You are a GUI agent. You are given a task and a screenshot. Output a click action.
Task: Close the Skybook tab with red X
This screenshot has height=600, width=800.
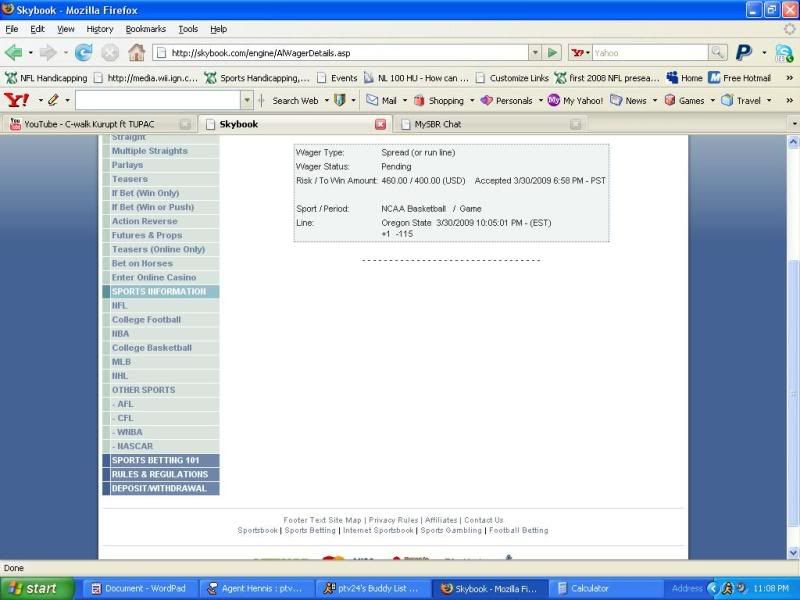pyautogui.click(x=380, y=124)
